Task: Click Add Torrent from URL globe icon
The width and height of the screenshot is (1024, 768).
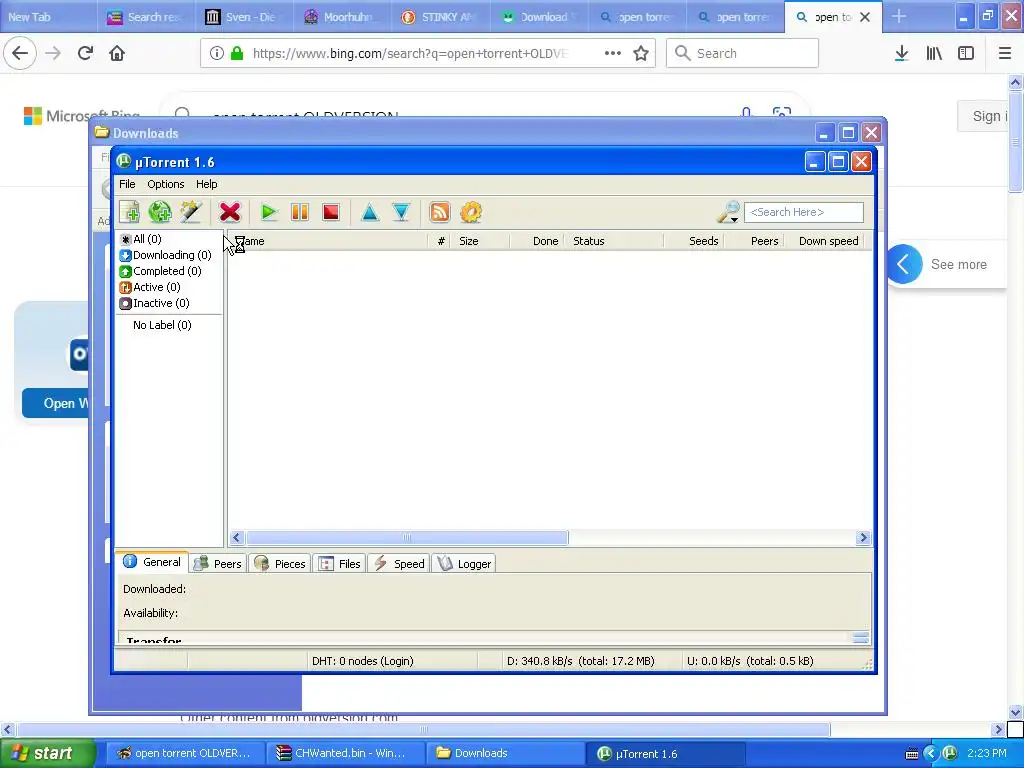Action: coord(160,212)
